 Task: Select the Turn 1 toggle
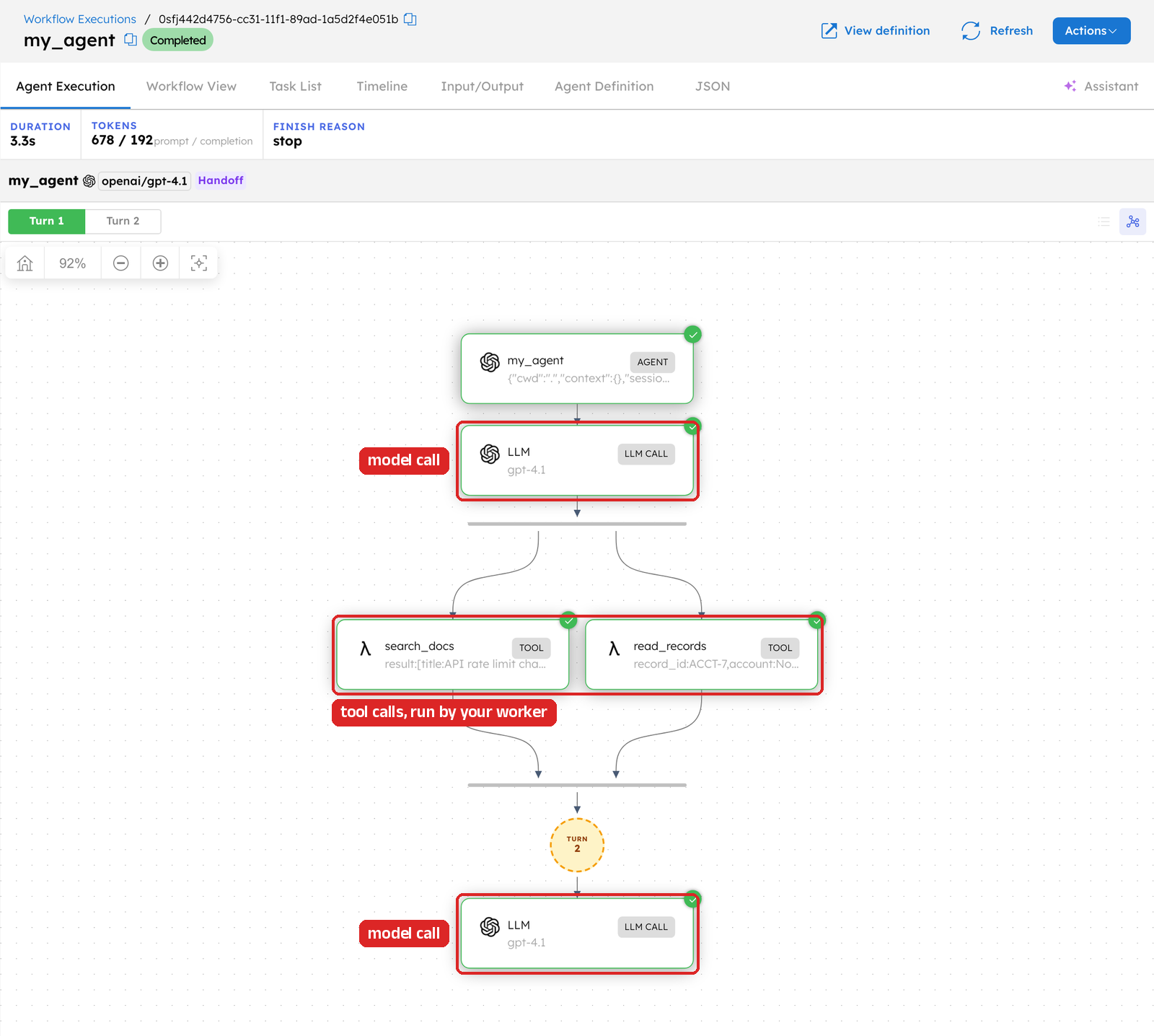tap(47, 221)
